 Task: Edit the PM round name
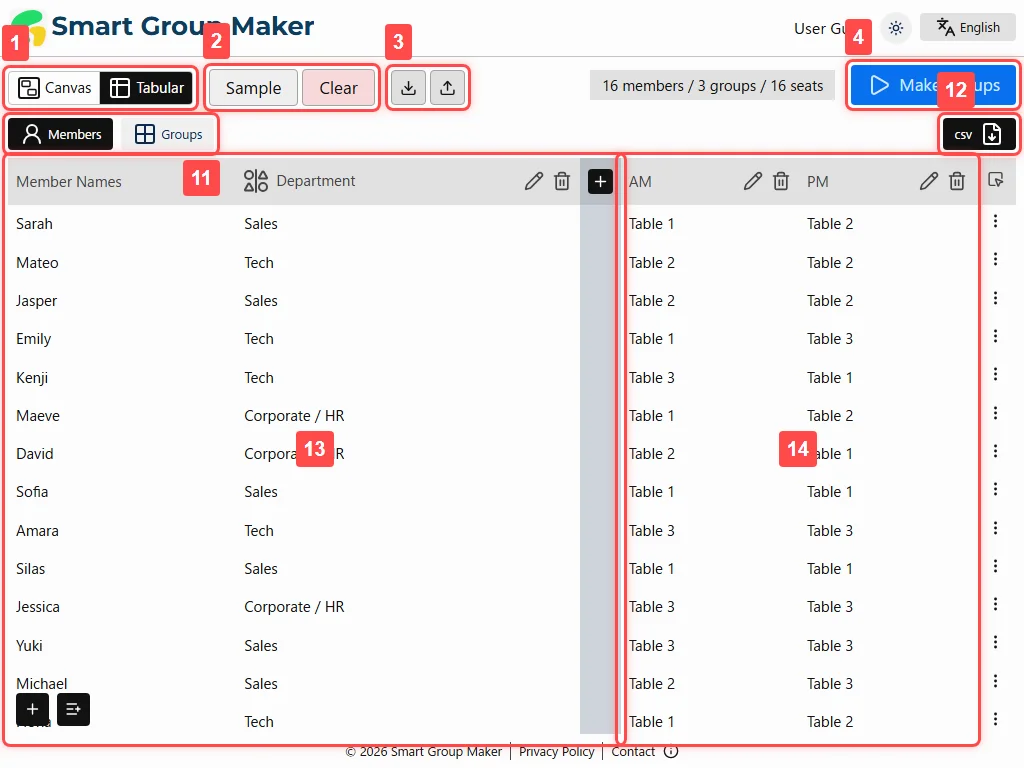click(929, 181)
